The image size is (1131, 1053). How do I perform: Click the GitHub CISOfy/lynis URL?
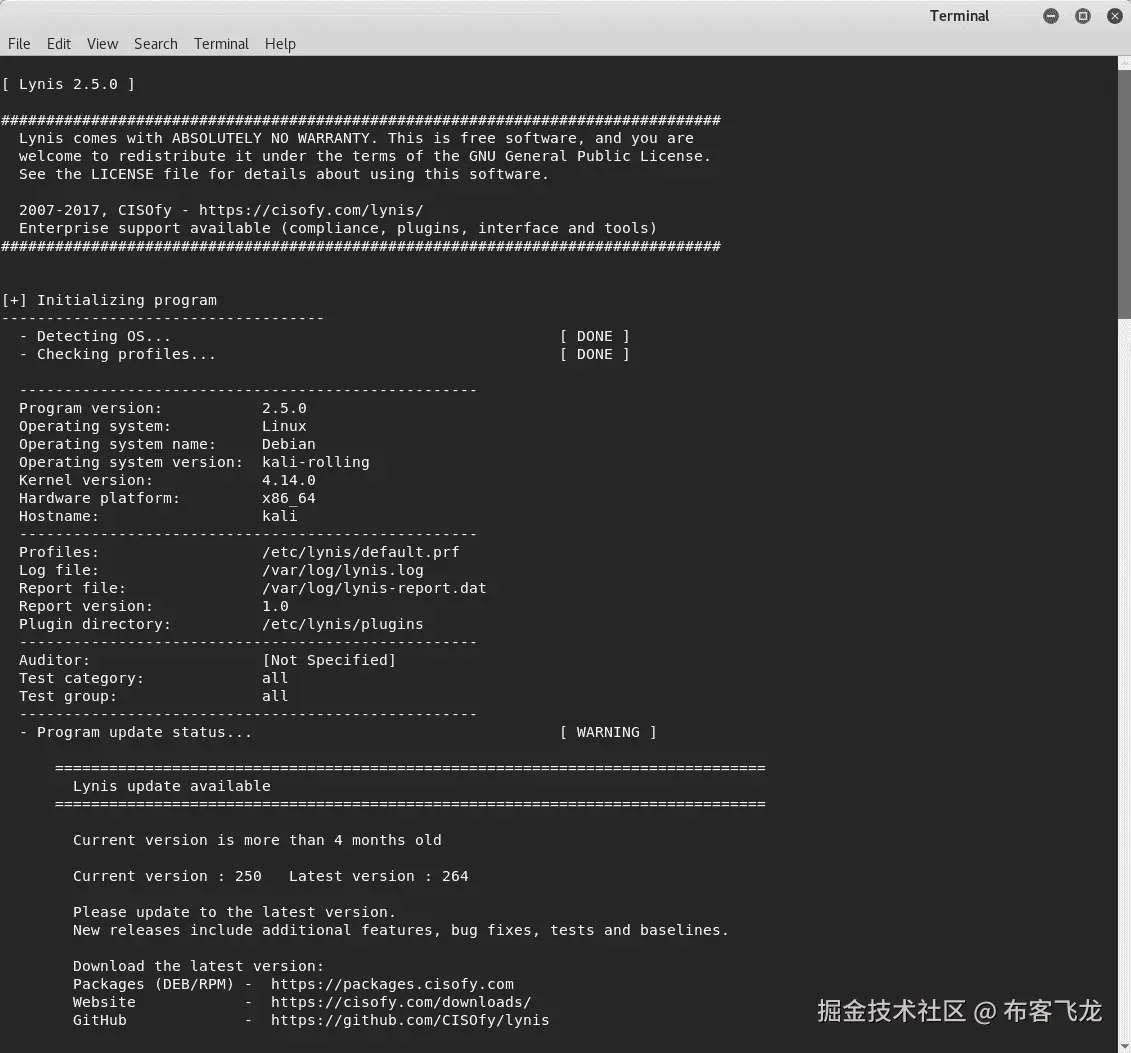[x=410, y=1020]
